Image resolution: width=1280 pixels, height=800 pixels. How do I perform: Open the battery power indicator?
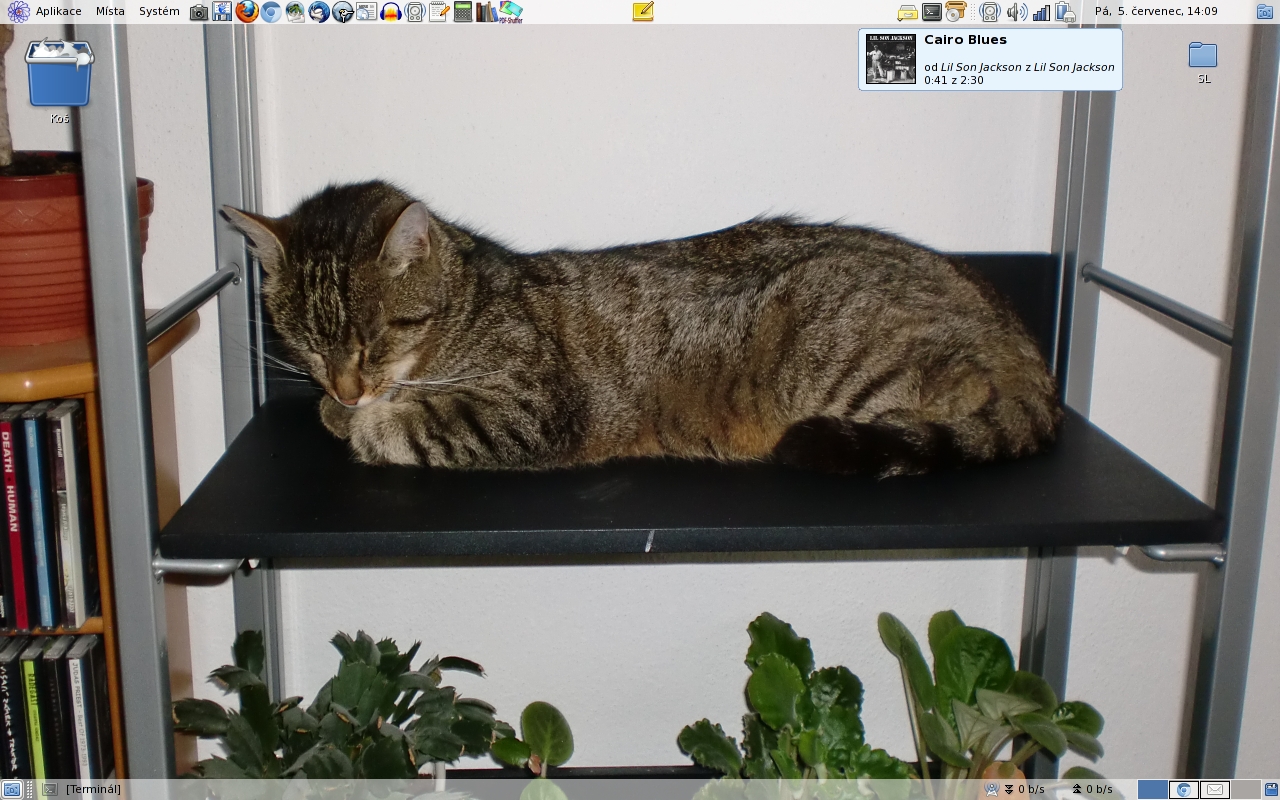1065,12
